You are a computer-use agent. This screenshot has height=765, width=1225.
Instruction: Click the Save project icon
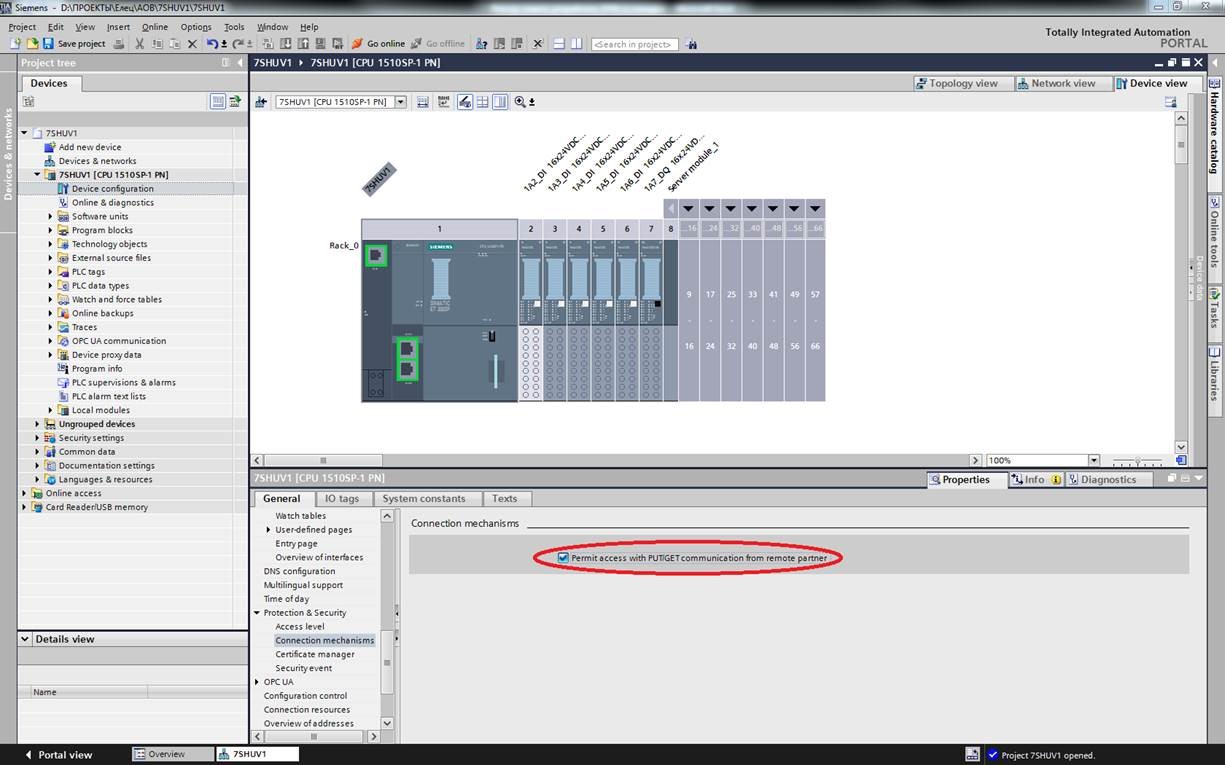pyautogui.click(x=48, y=44)
